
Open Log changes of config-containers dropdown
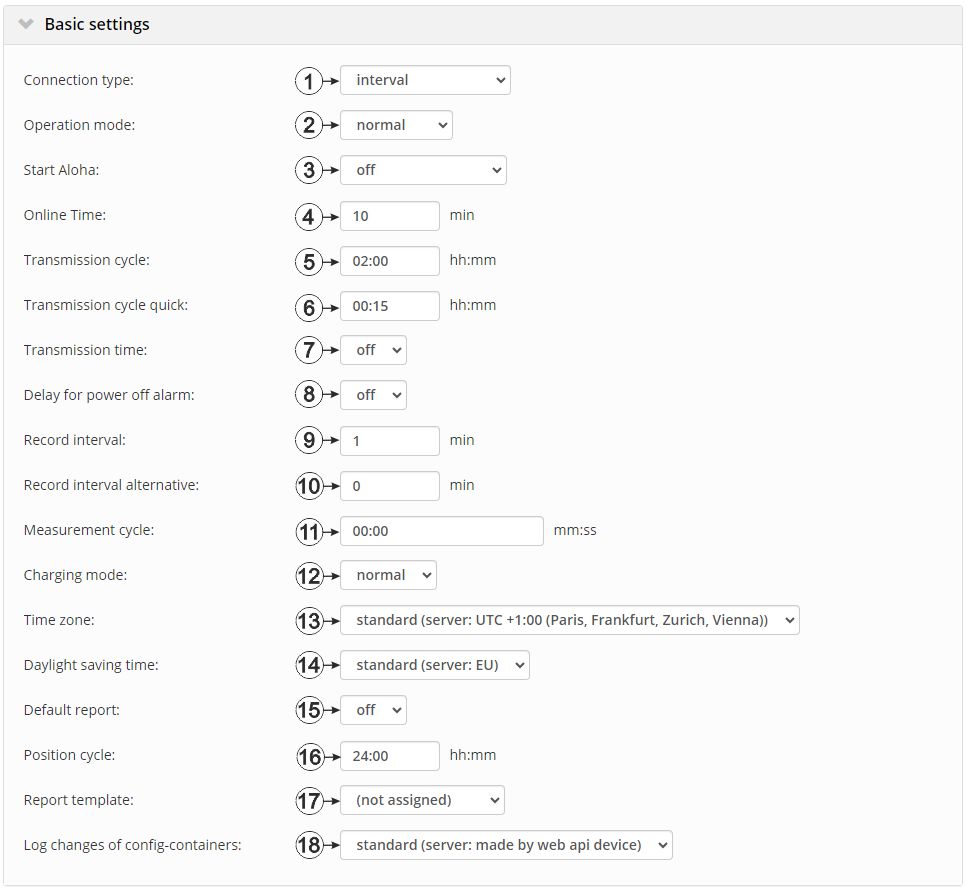506,845
